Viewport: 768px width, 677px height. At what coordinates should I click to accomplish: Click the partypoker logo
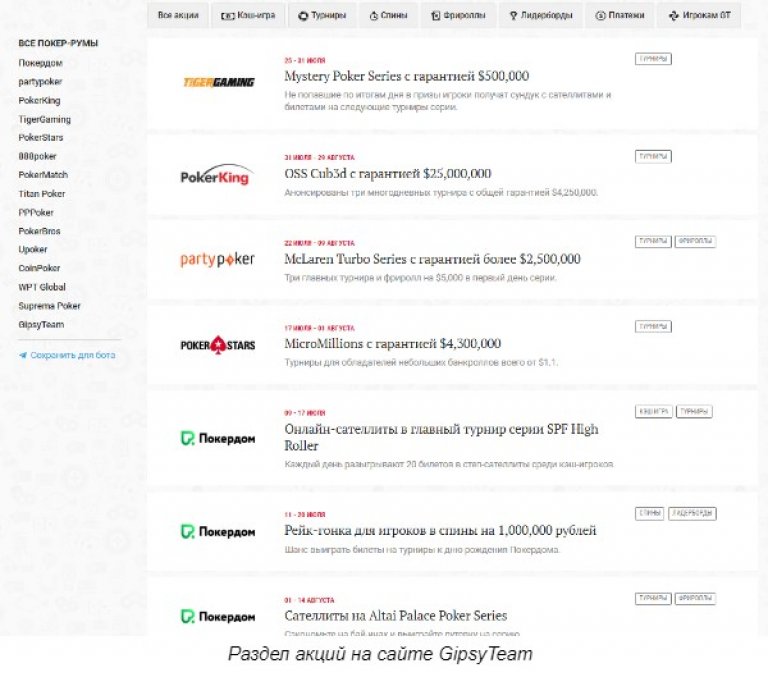[x=217, y=259]
